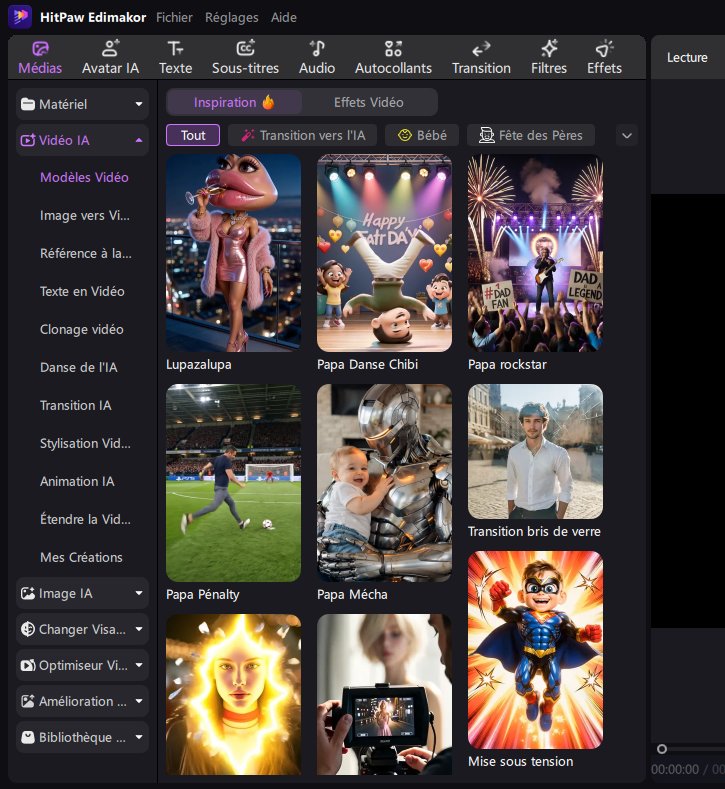Select the camera filming woman template thumbnail

[x=384, y=694]
